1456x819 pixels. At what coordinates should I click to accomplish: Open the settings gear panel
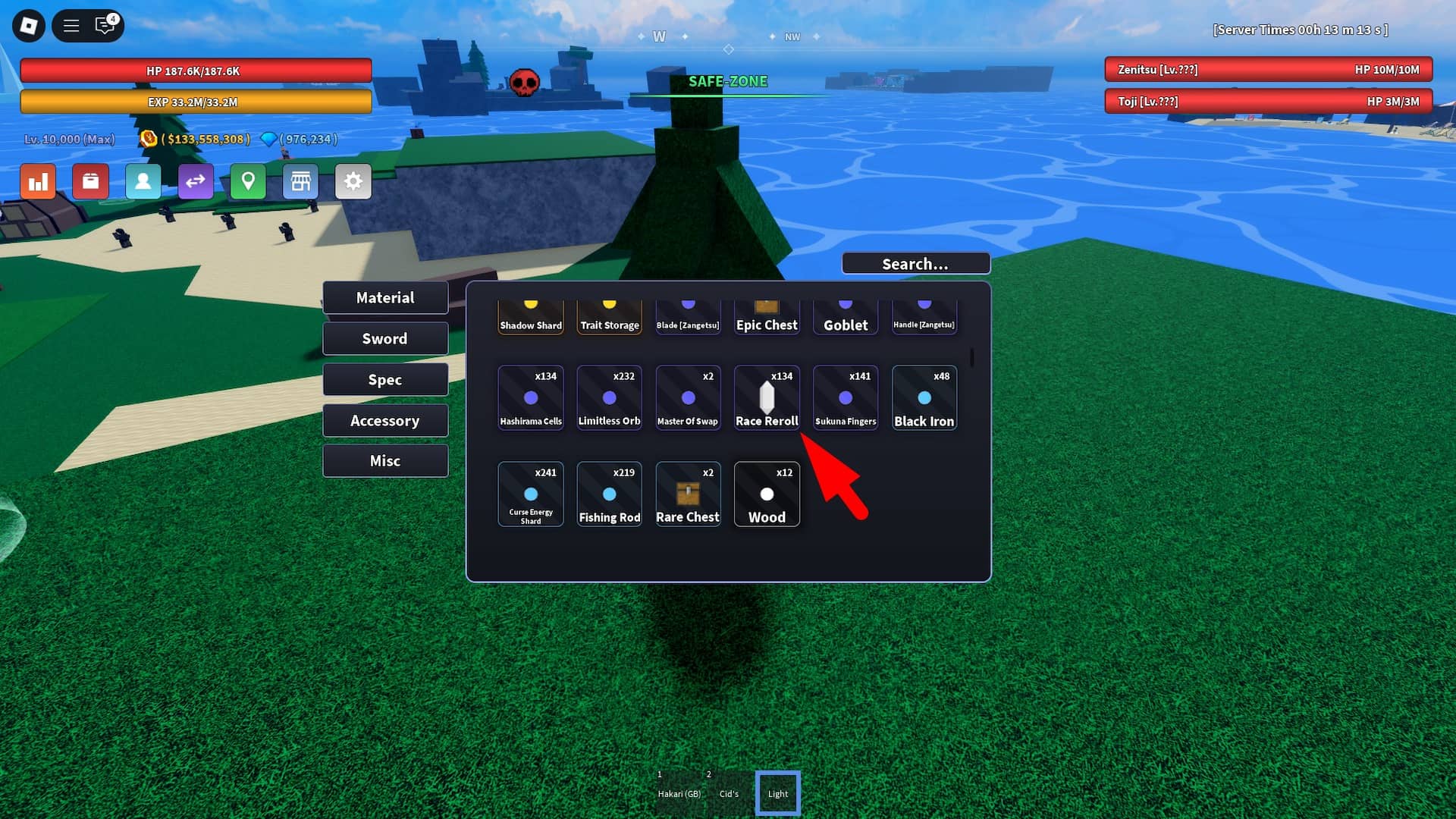(353, 181)
